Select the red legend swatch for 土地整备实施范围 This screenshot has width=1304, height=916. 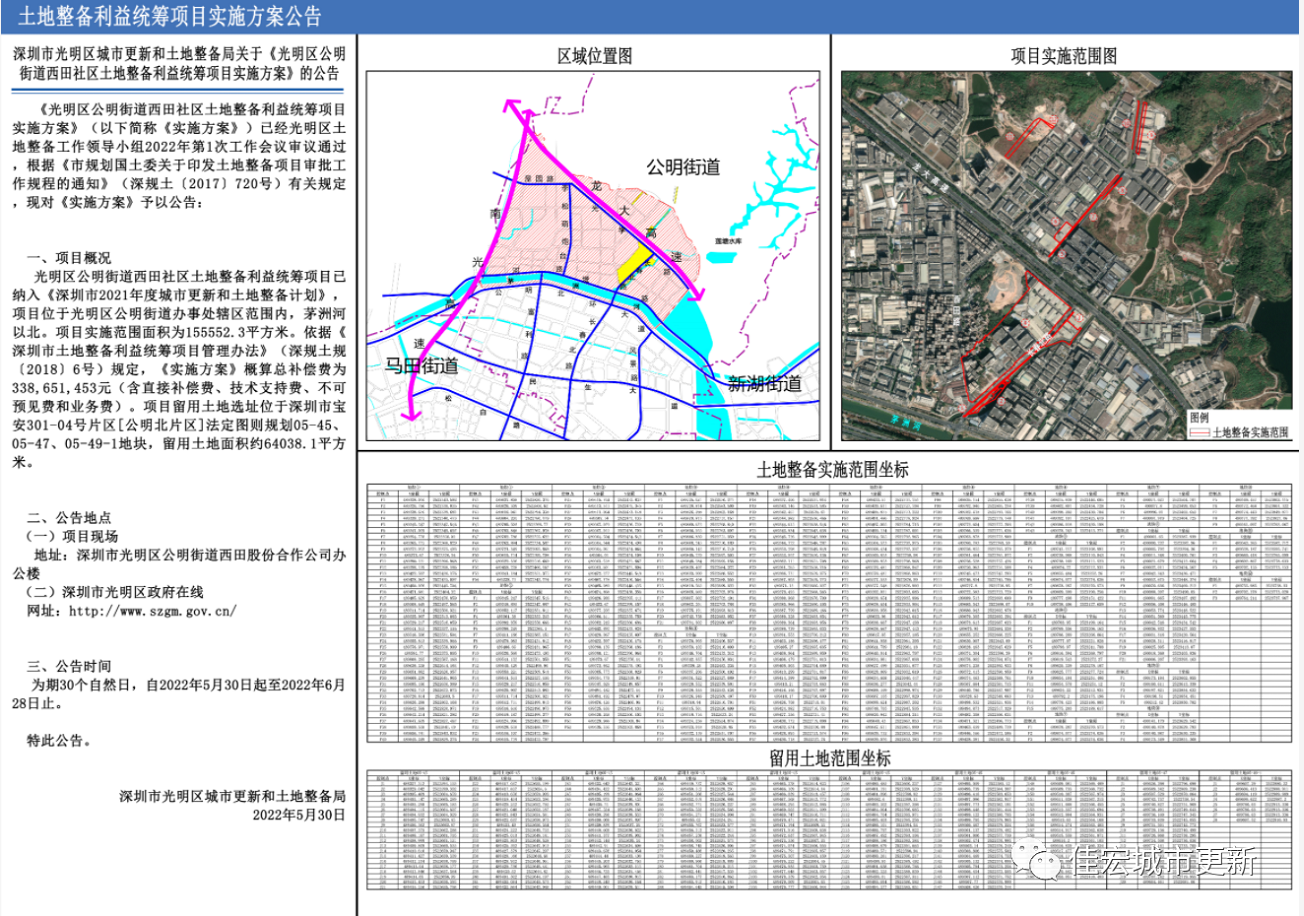pos(1198,433)
